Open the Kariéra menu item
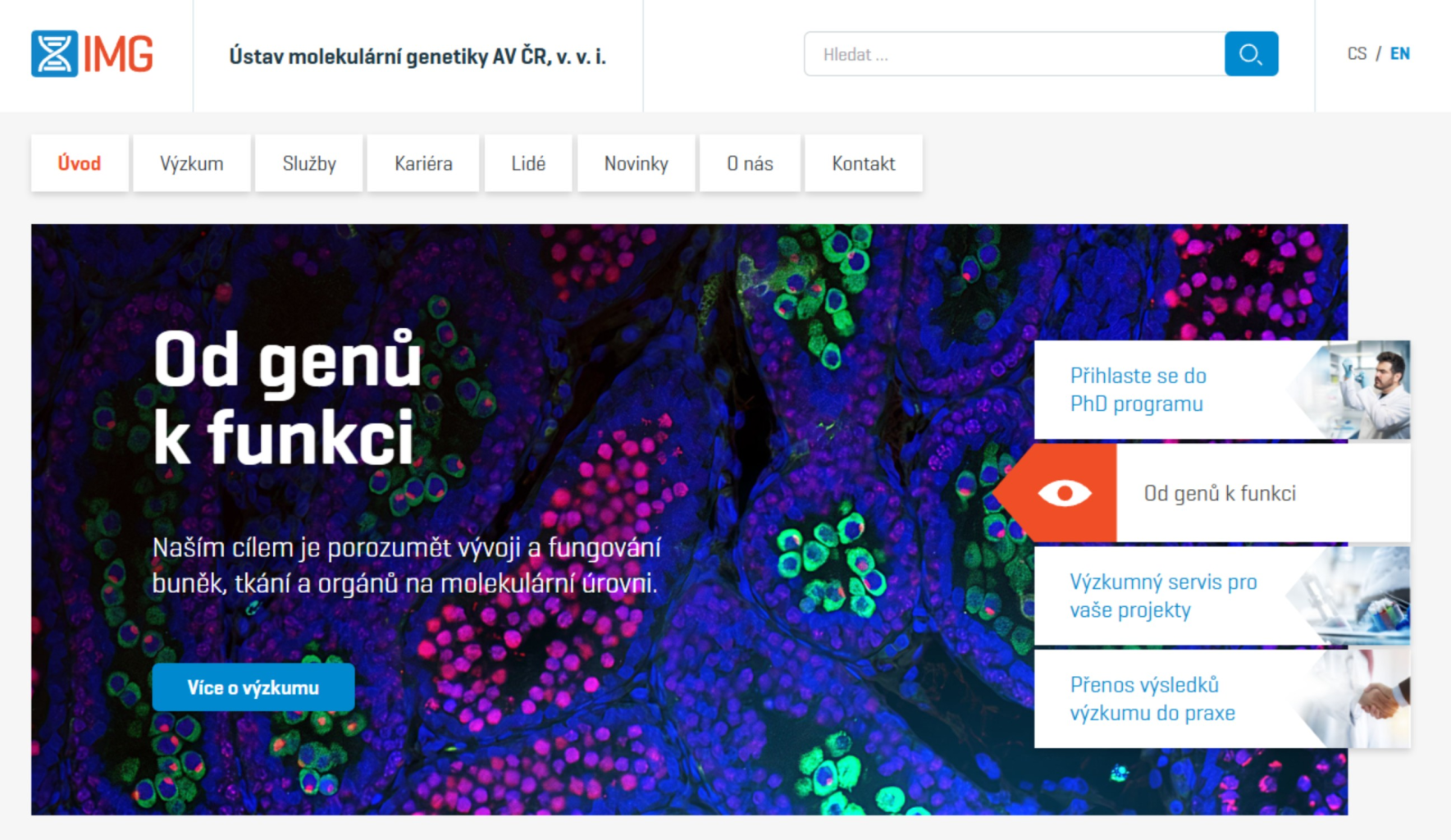 pos(423,163)
